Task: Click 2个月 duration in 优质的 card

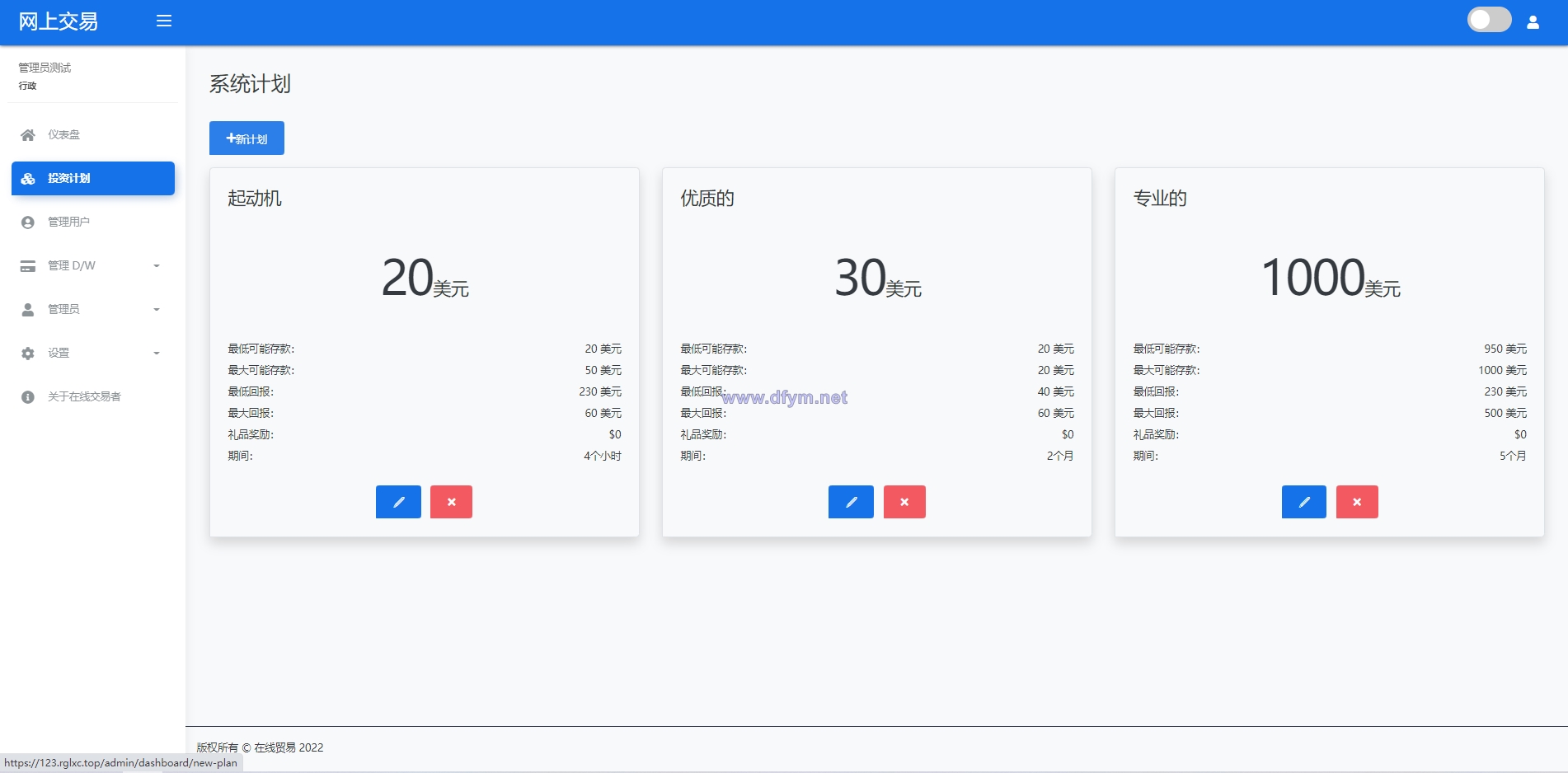Action: pyautogui.click(x=1060, y=456)
